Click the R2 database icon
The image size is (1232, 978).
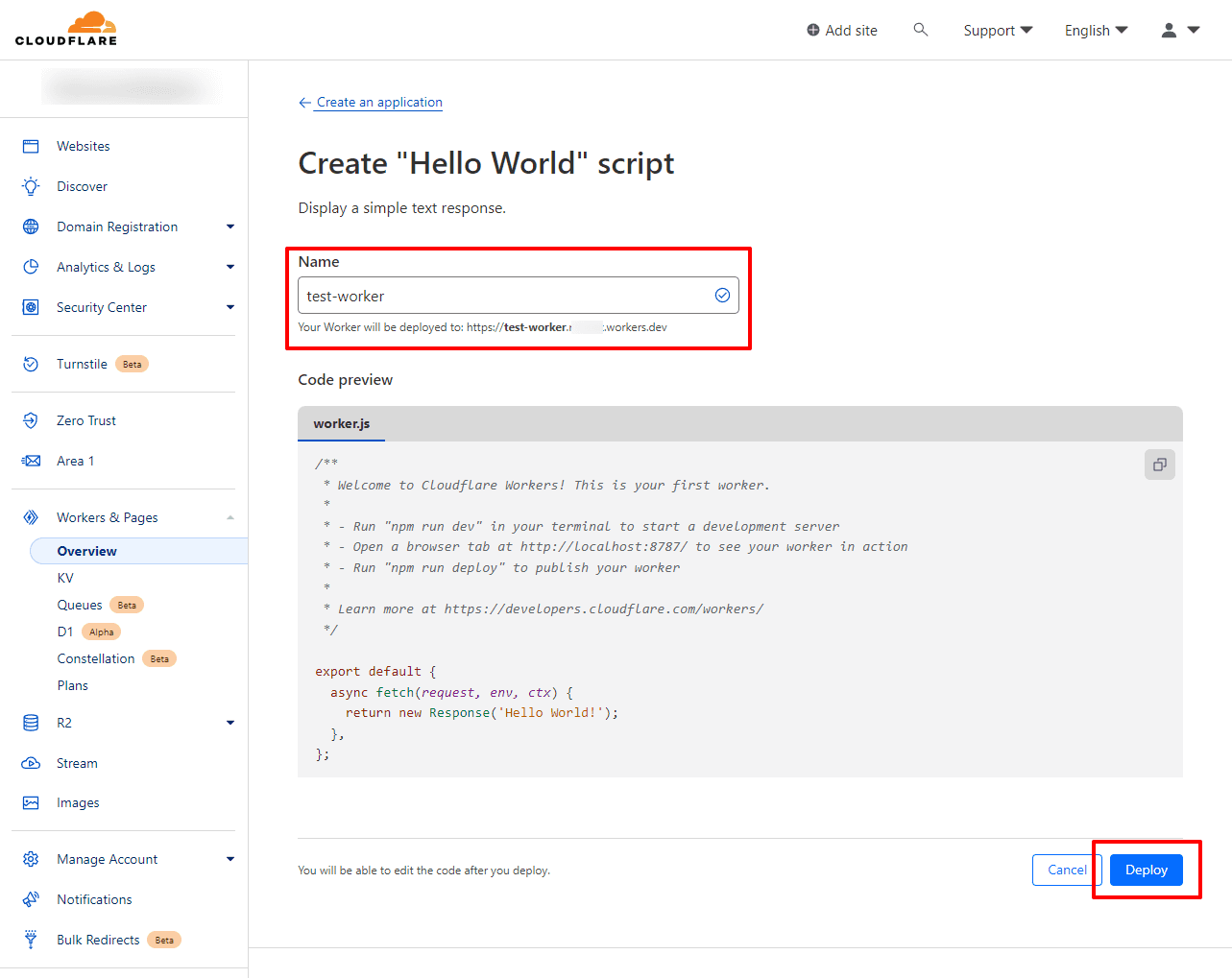pos(31,723)
